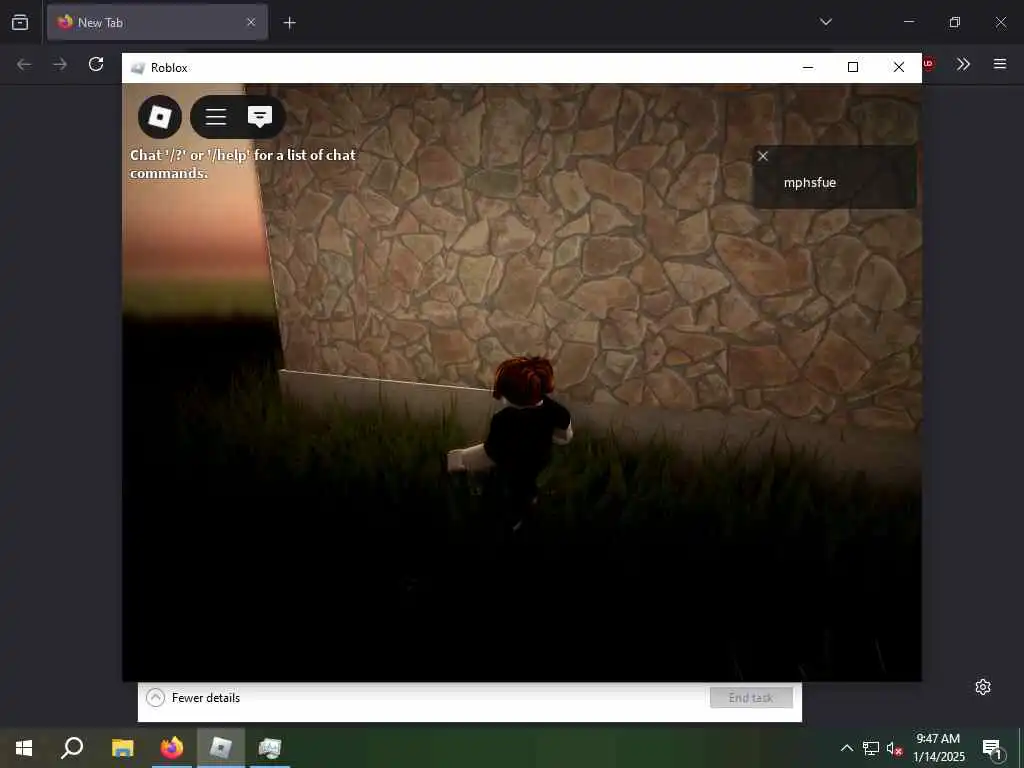
Task: Open File Explorer from taskbar
Action: click(x=123, y=748)
